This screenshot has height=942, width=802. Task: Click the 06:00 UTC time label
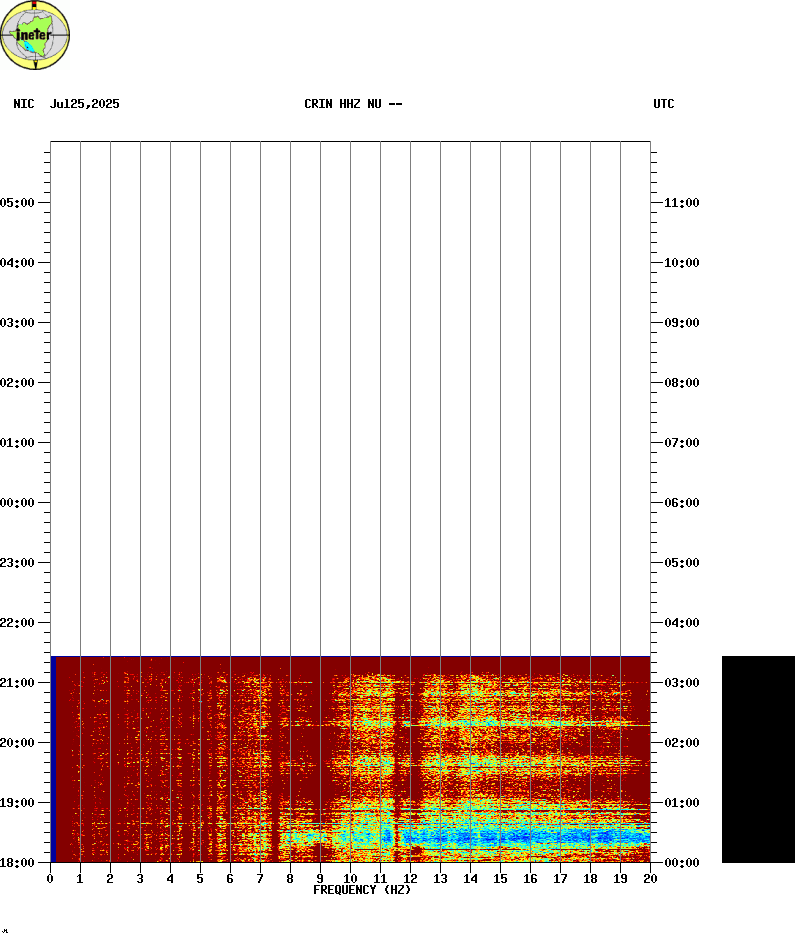[x=682, y=503]
